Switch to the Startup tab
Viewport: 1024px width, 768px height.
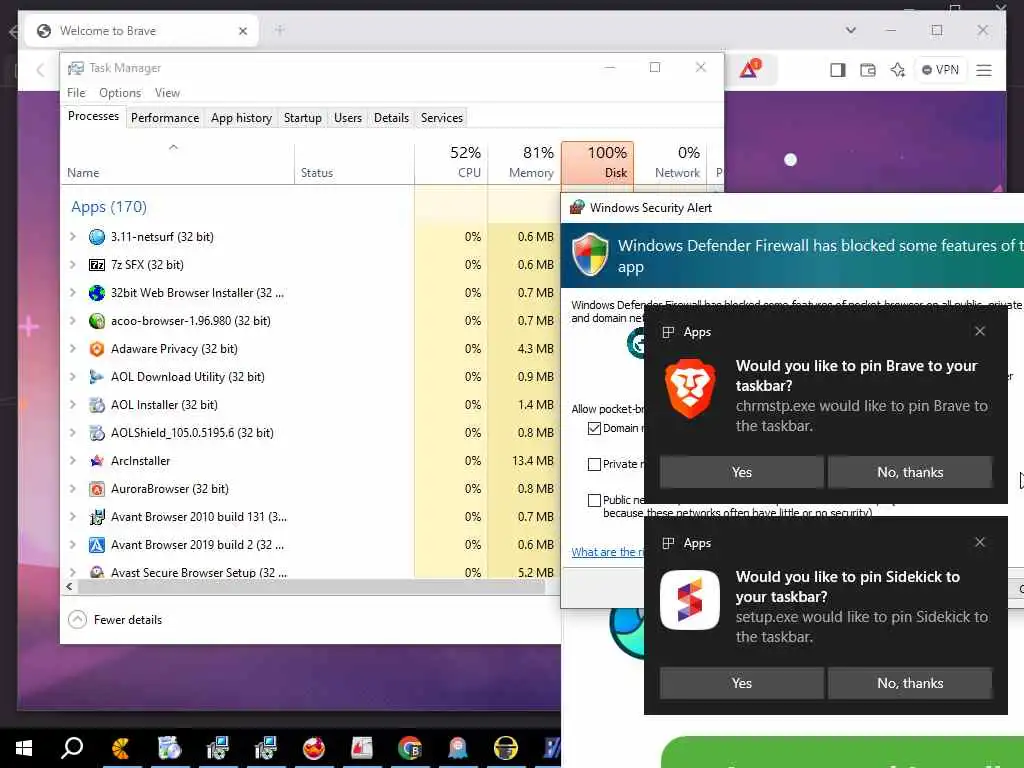pos(302,118)
